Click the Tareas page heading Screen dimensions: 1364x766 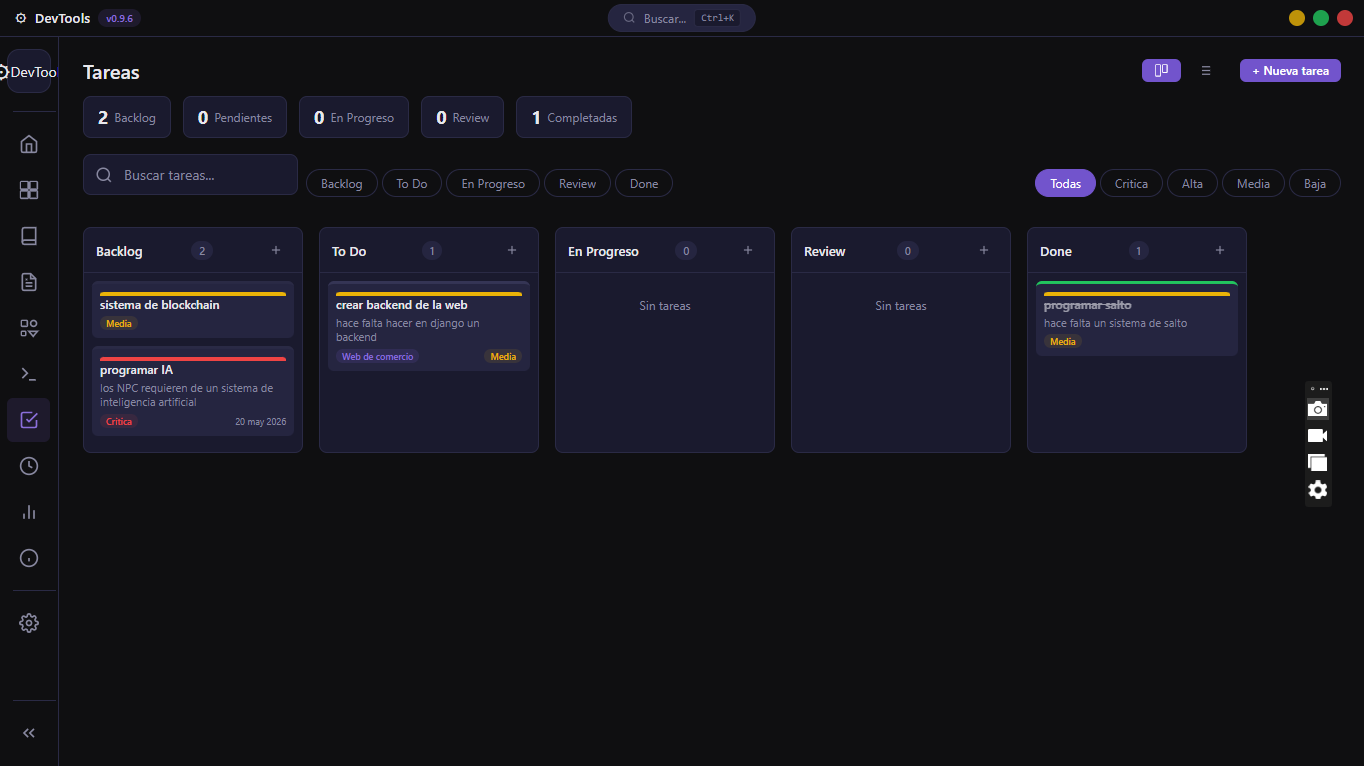(111, 72)
